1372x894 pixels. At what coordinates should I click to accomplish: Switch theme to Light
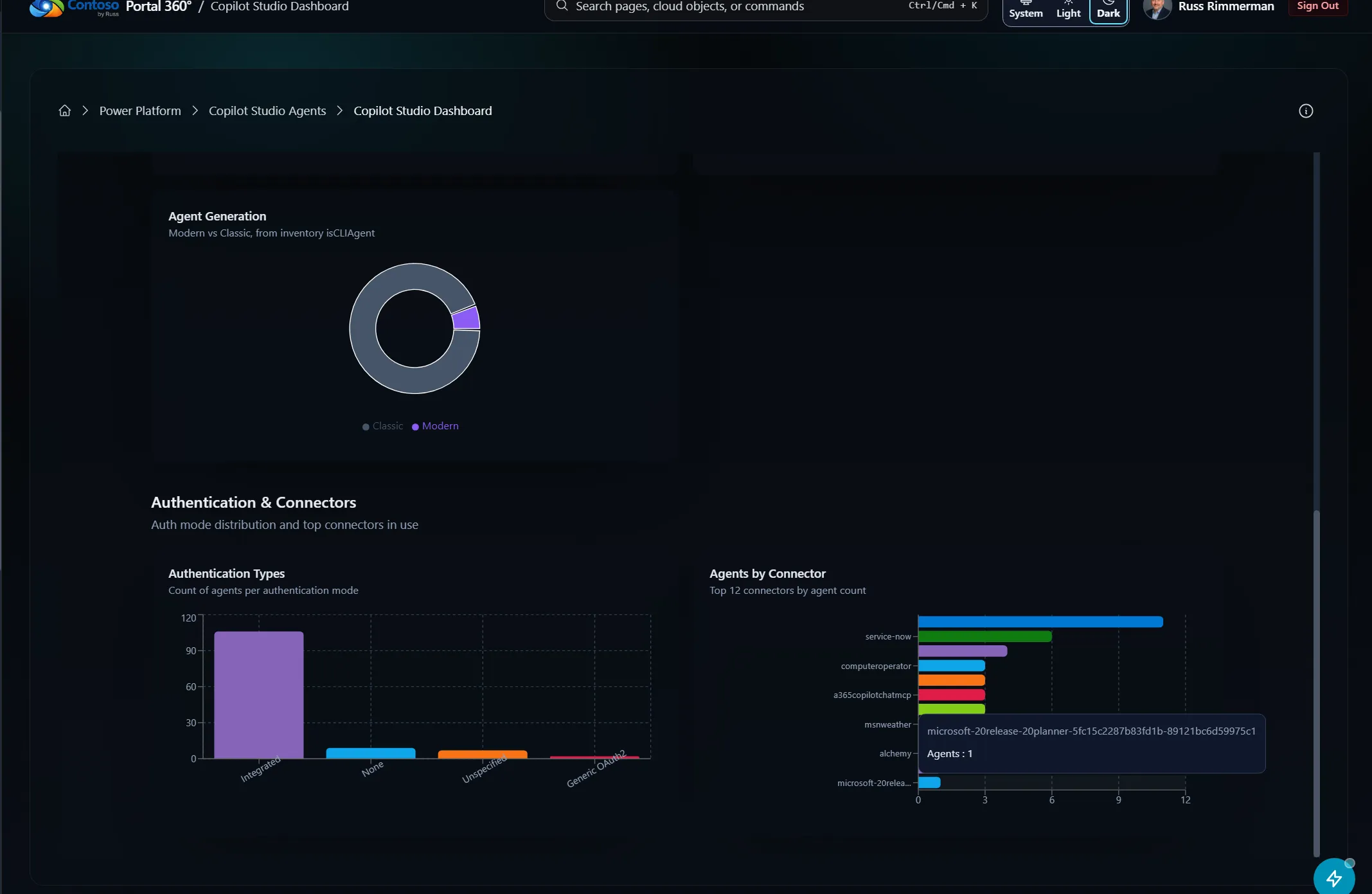click(x=1068, y=10)
